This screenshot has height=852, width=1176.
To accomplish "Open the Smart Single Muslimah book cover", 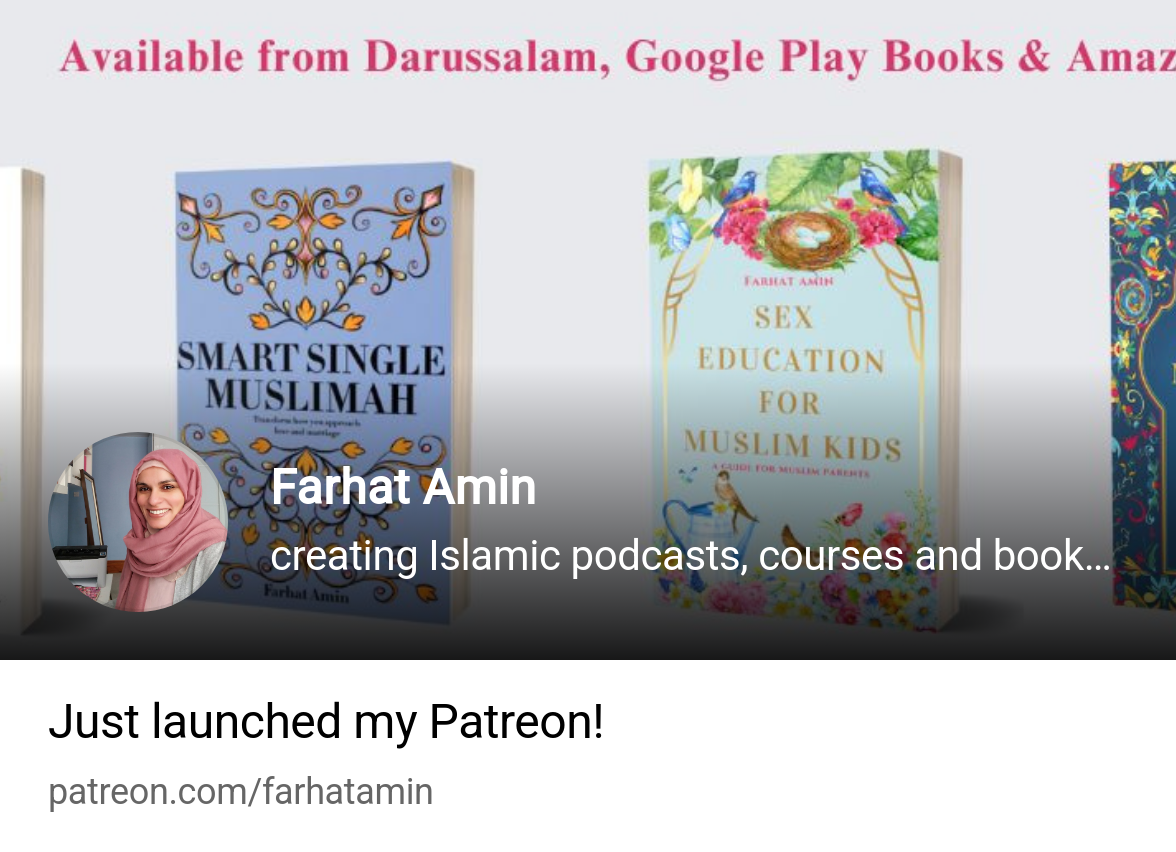I will click(x=324, y=392).
